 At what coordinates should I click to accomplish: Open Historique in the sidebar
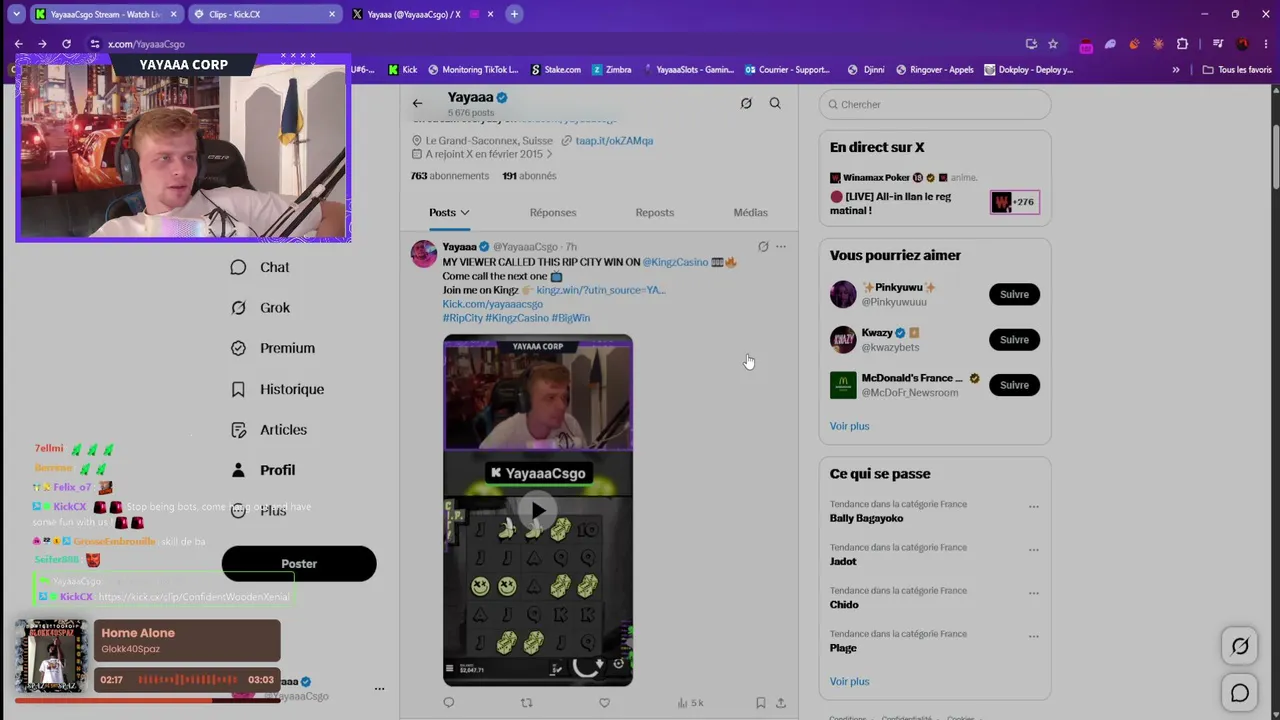(277, 389)
